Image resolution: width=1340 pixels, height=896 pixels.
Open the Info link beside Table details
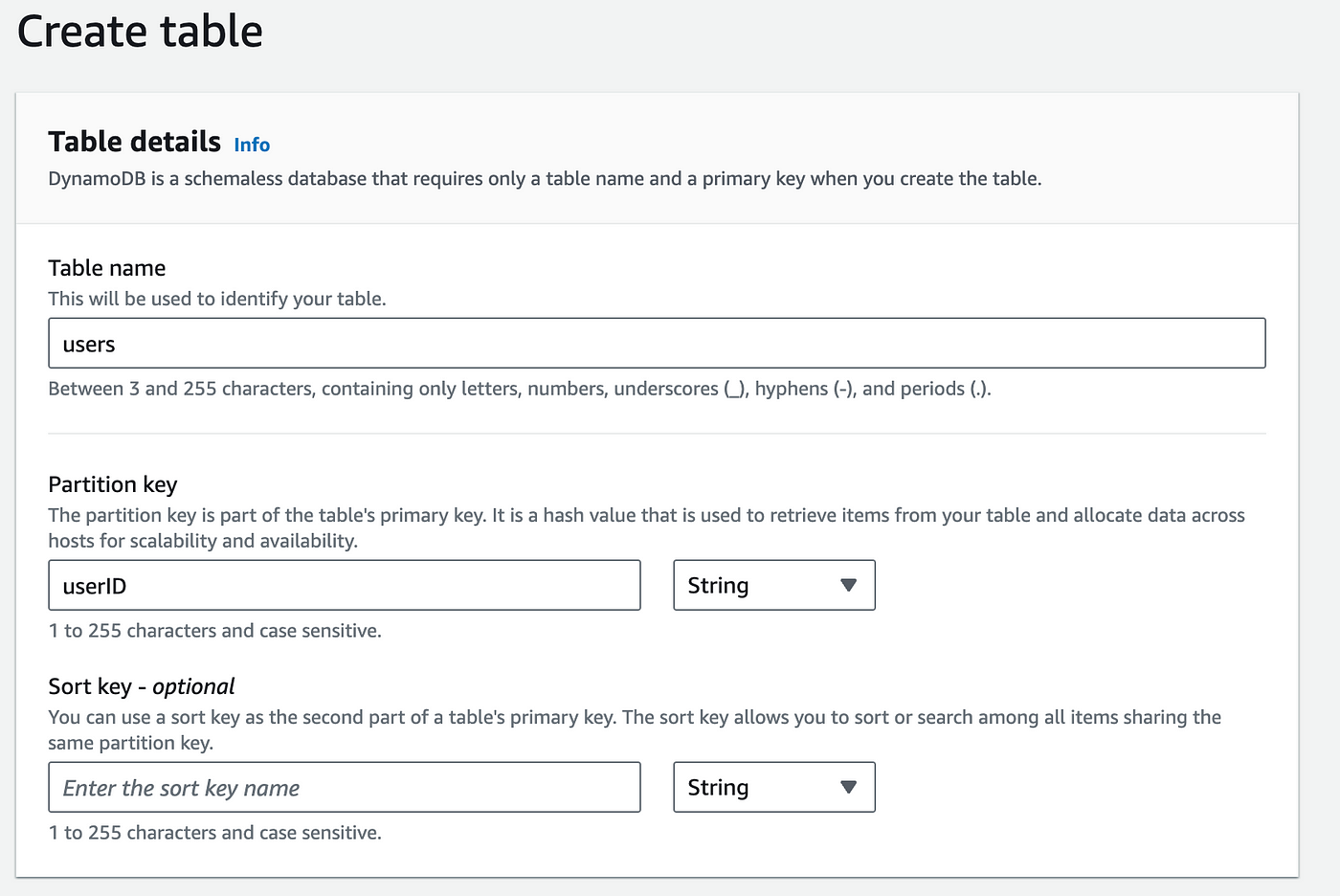pos(252,145)
